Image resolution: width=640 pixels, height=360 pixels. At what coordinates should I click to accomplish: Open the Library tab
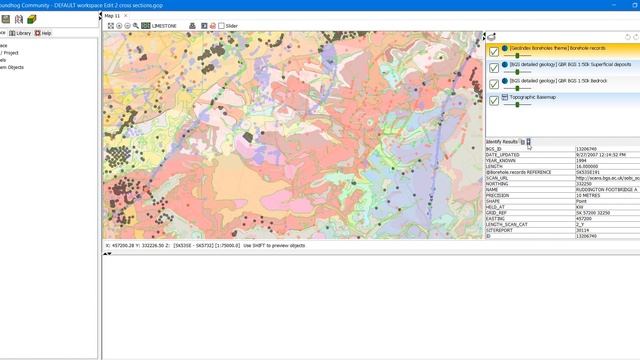click(20, 33)
